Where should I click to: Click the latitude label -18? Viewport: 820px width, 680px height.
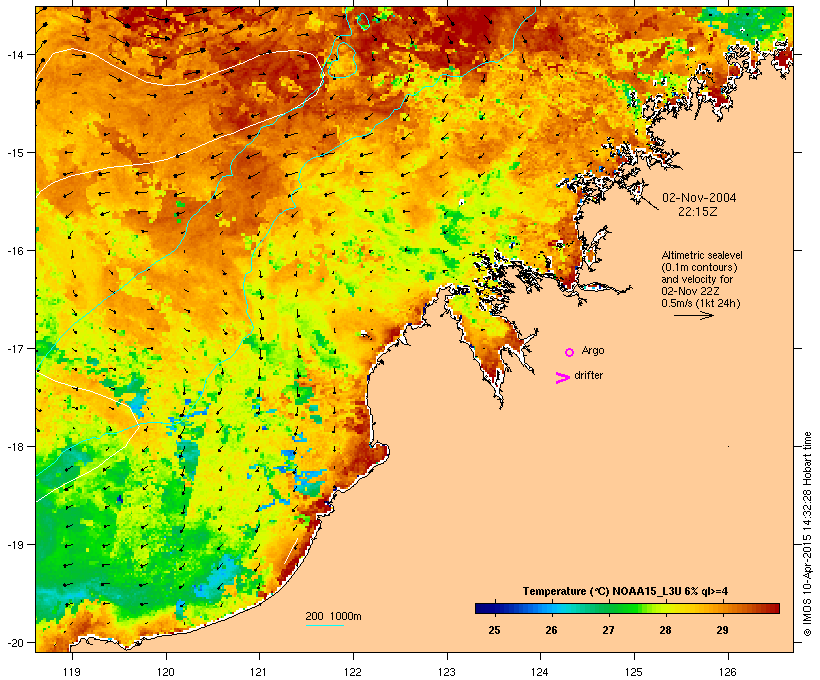14,447
